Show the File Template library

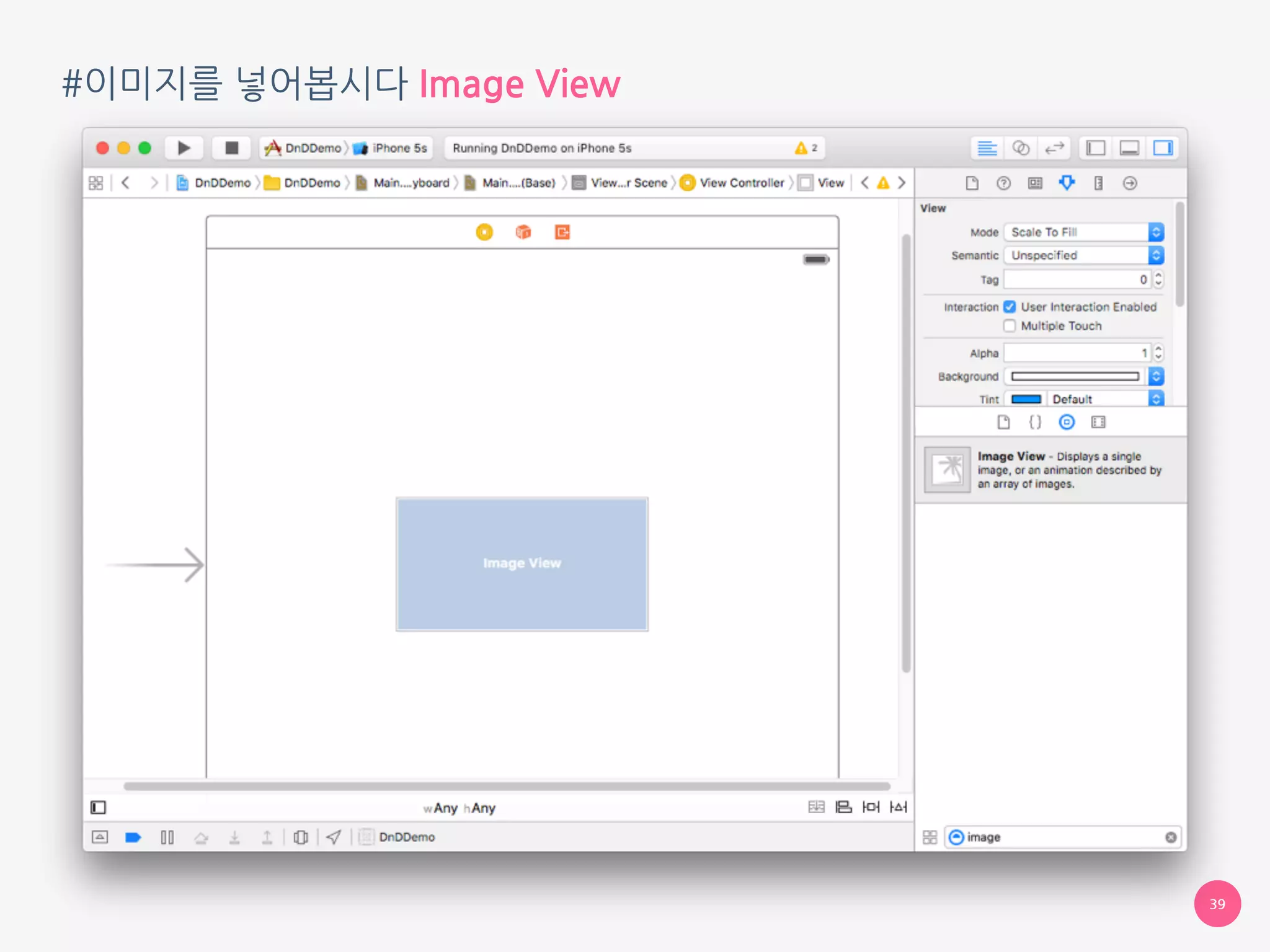(x=1003, y=422)
